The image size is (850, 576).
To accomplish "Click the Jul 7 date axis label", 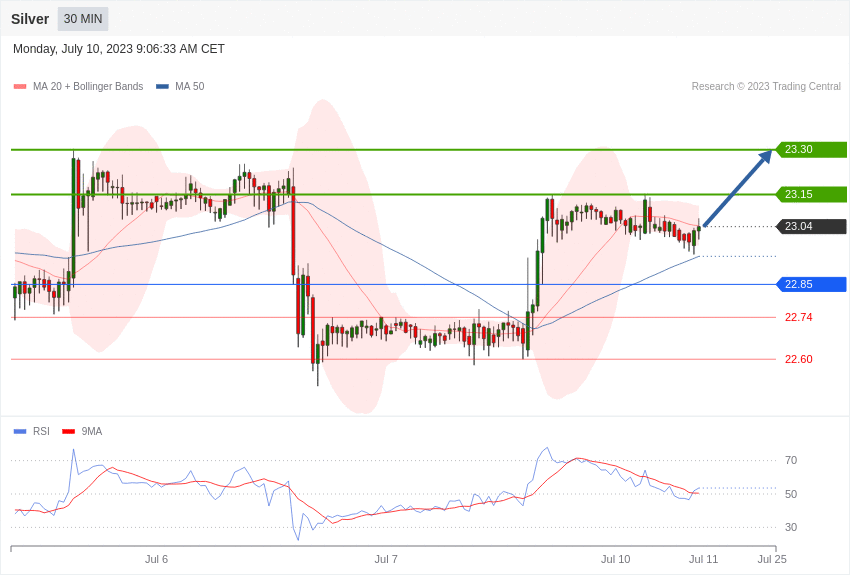I will (386, 559).
